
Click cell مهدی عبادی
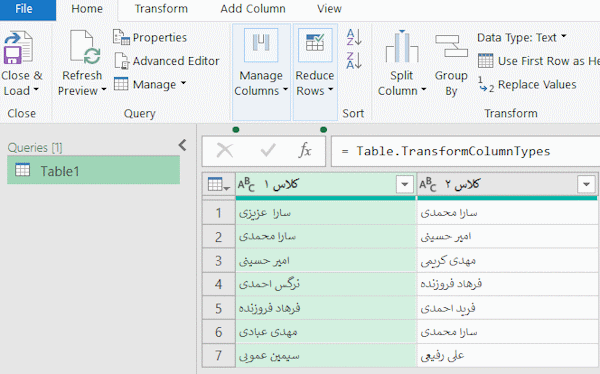pos(326,332)
